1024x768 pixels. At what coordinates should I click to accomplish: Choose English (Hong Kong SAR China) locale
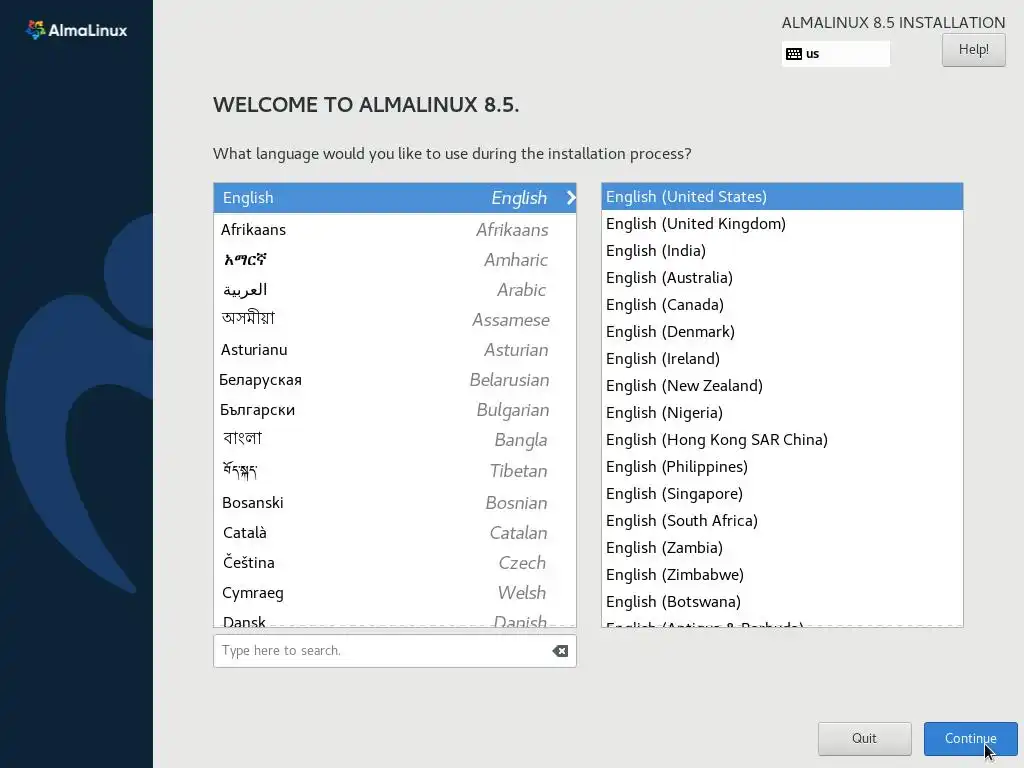click(782, 440)
